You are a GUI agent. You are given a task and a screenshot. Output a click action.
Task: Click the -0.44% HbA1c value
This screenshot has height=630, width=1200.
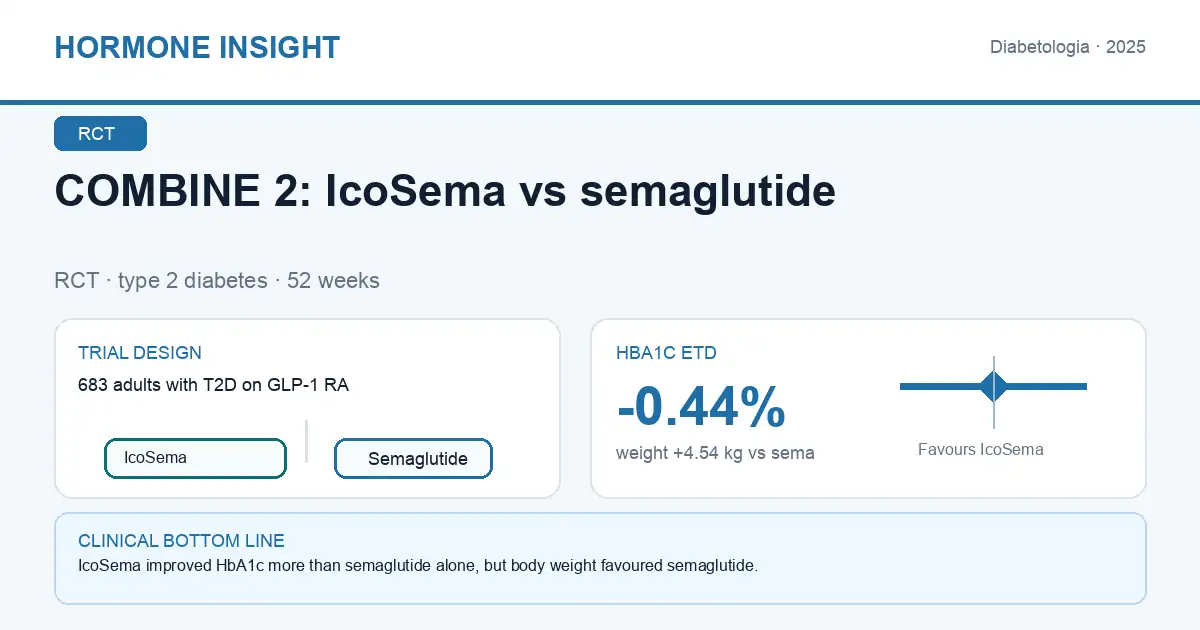(x=701, y=407)
